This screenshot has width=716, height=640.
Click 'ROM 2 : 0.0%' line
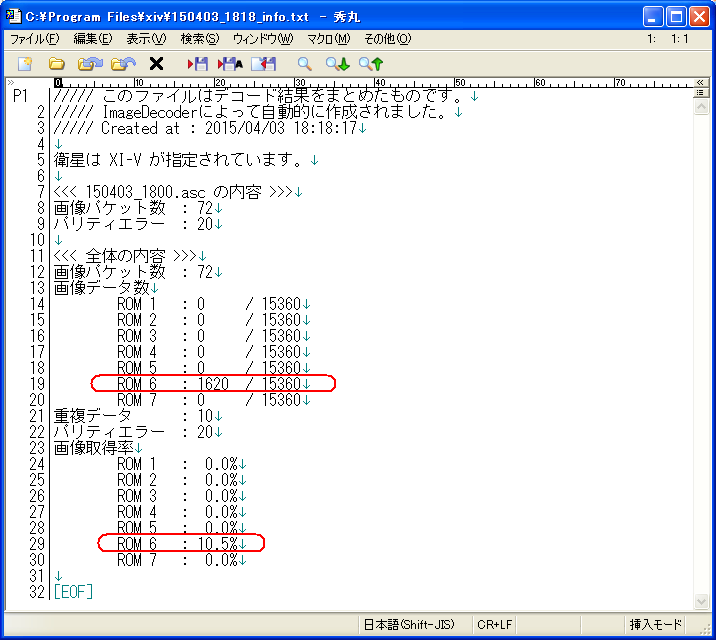182,480
